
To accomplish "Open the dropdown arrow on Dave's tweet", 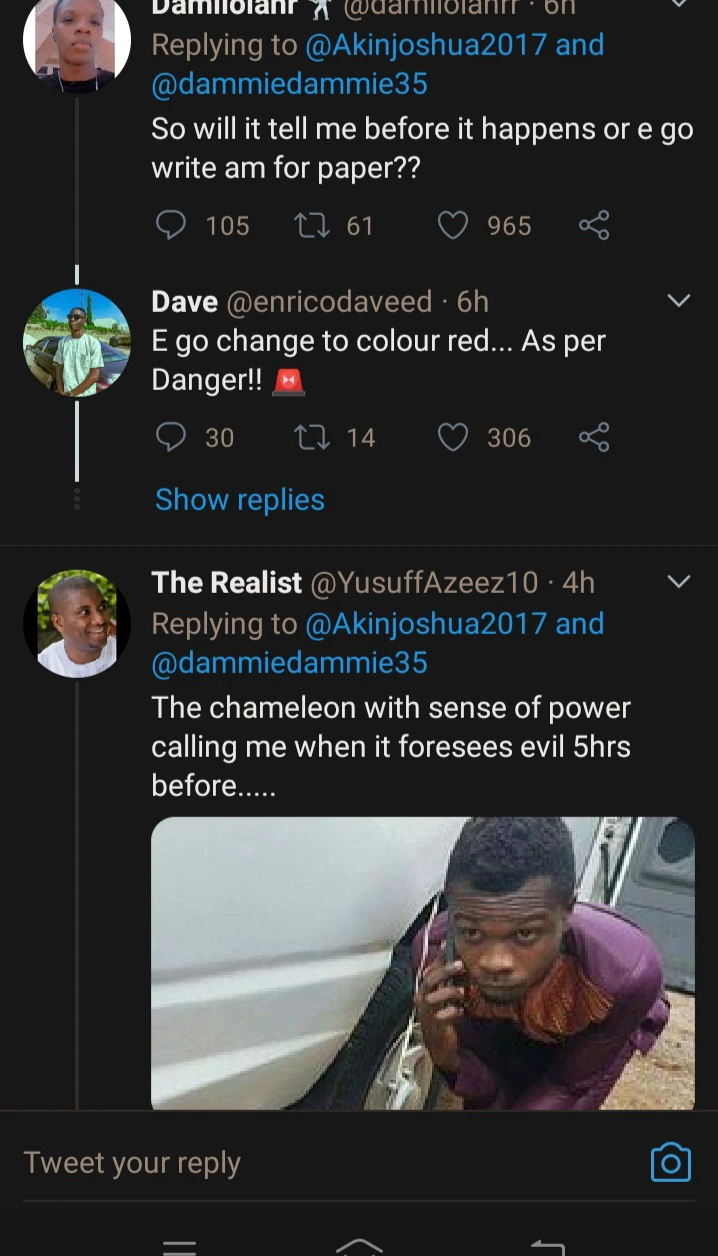I will pyautogui.click(x=679, y=301).
